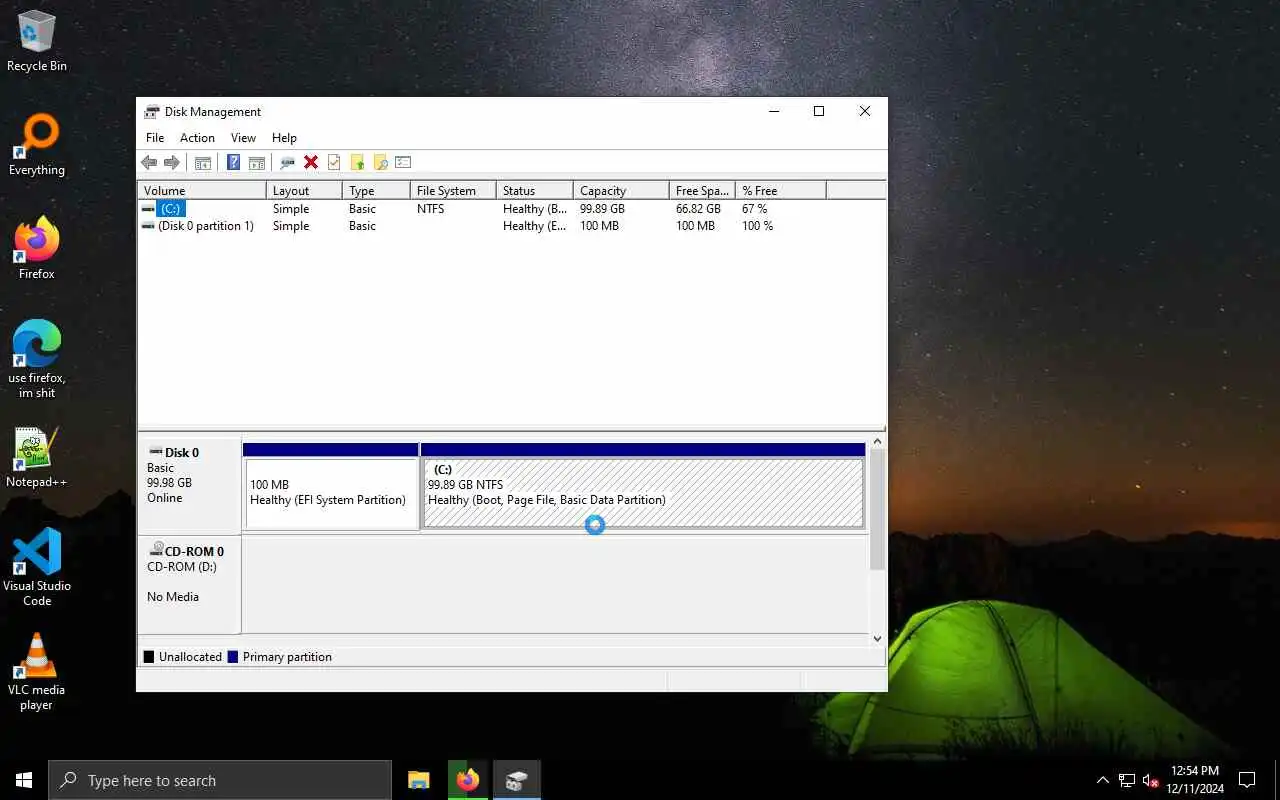Screen dimensions: 1280x800
Task: Select the (Disk 0 partition 1) volume row
Action: 511,226
